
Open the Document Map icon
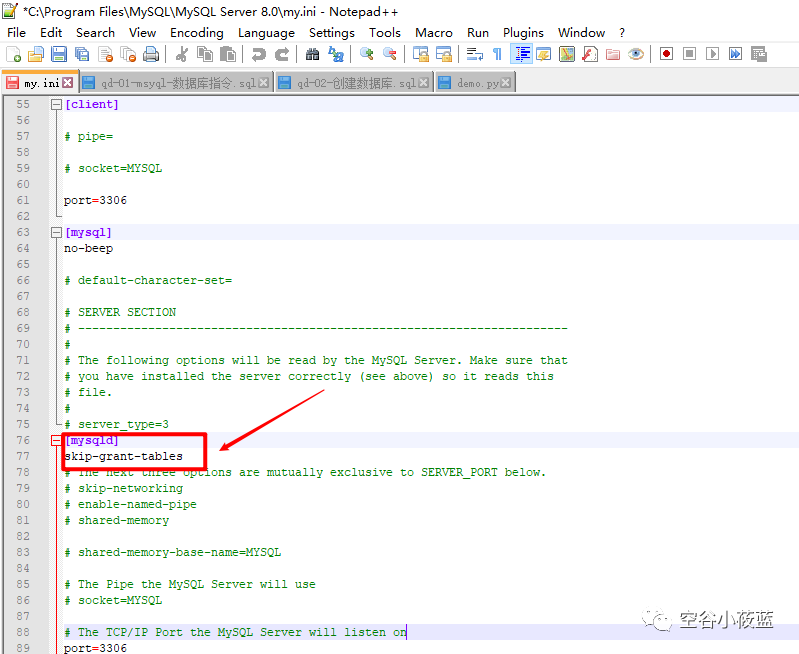[567, 54]
